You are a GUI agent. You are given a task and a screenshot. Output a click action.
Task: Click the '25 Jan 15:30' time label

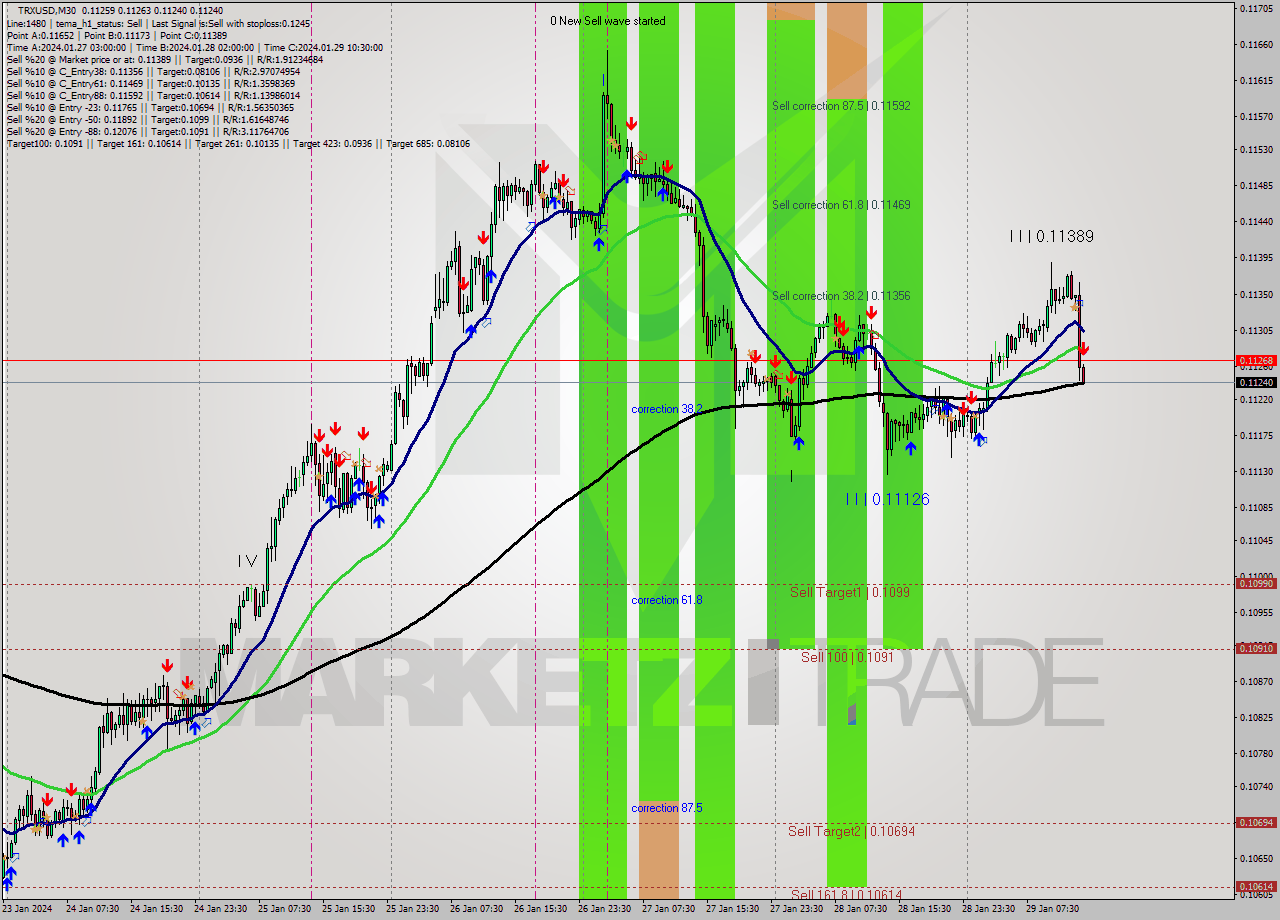pos(348,909)
